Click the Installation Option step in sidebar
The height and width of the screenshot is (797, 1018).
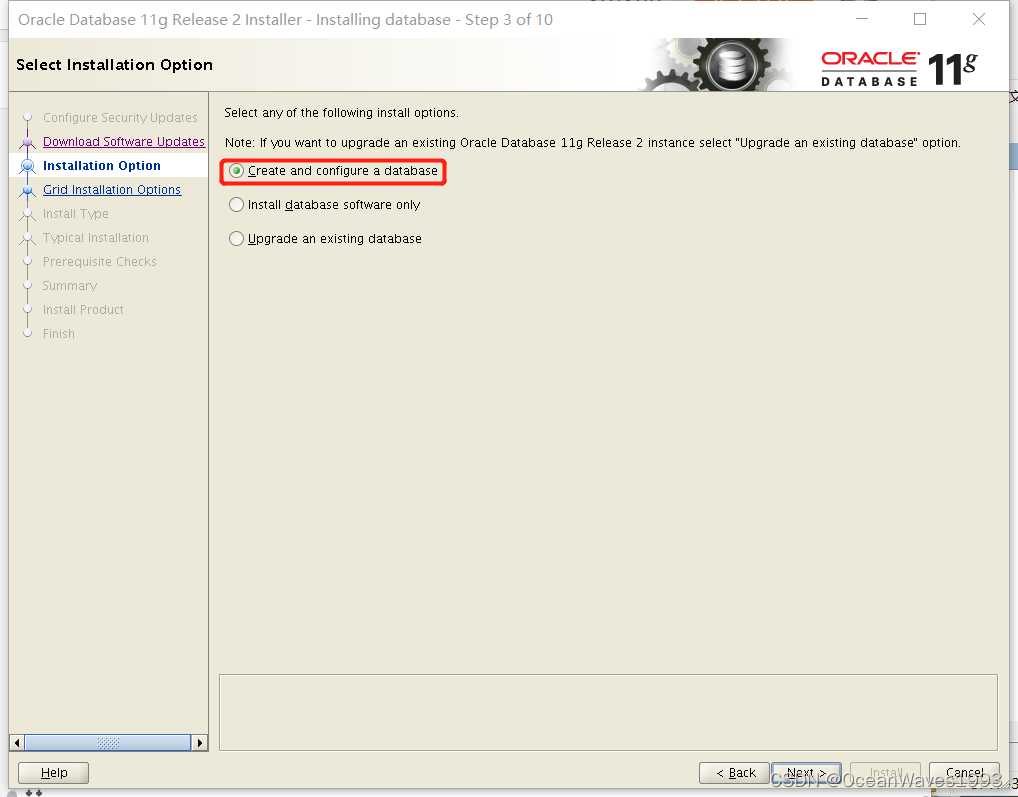click(x=101, y=166)
